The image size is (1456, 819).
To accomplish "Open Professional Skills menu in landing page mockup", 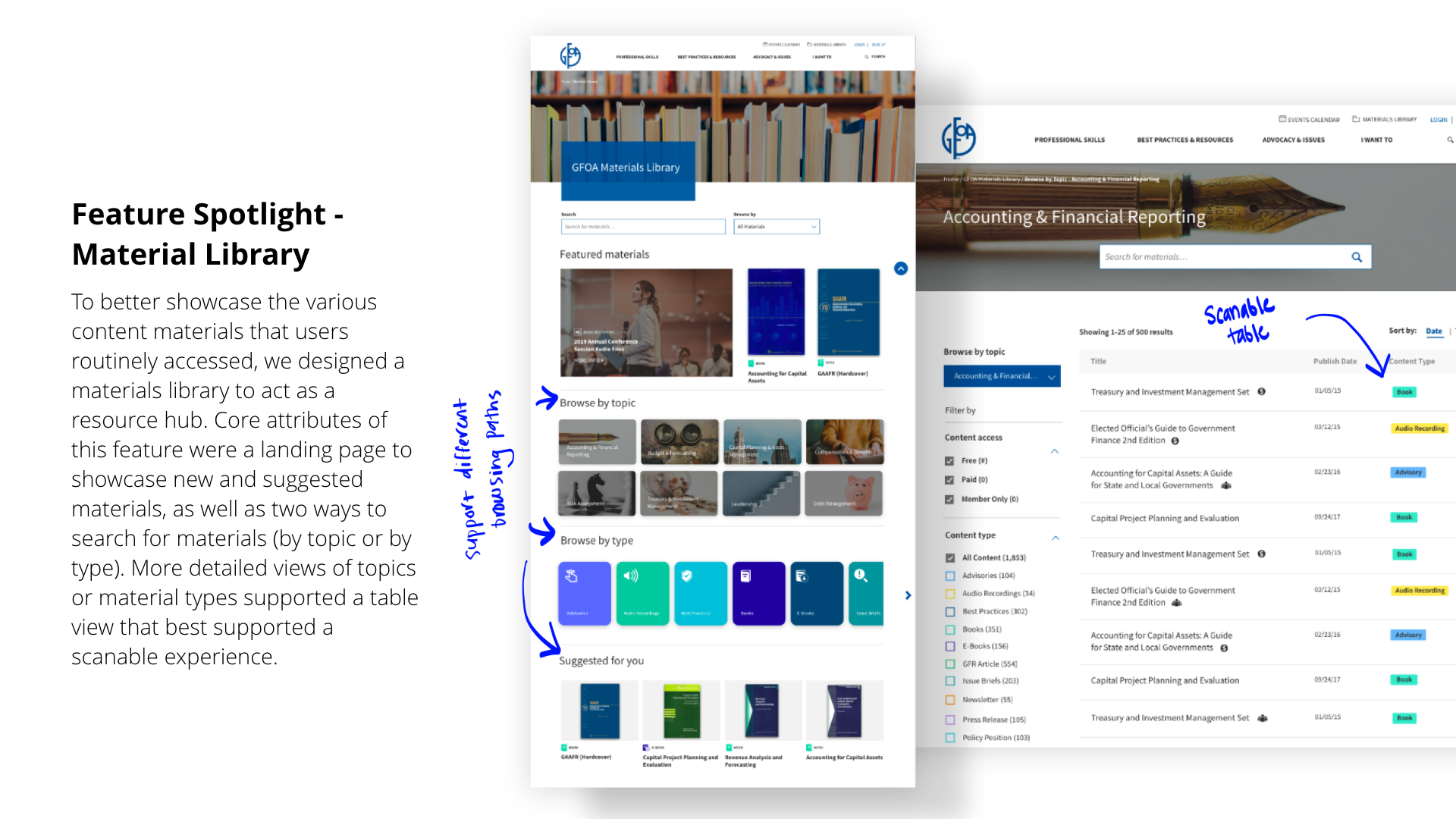I will [637, 57].
